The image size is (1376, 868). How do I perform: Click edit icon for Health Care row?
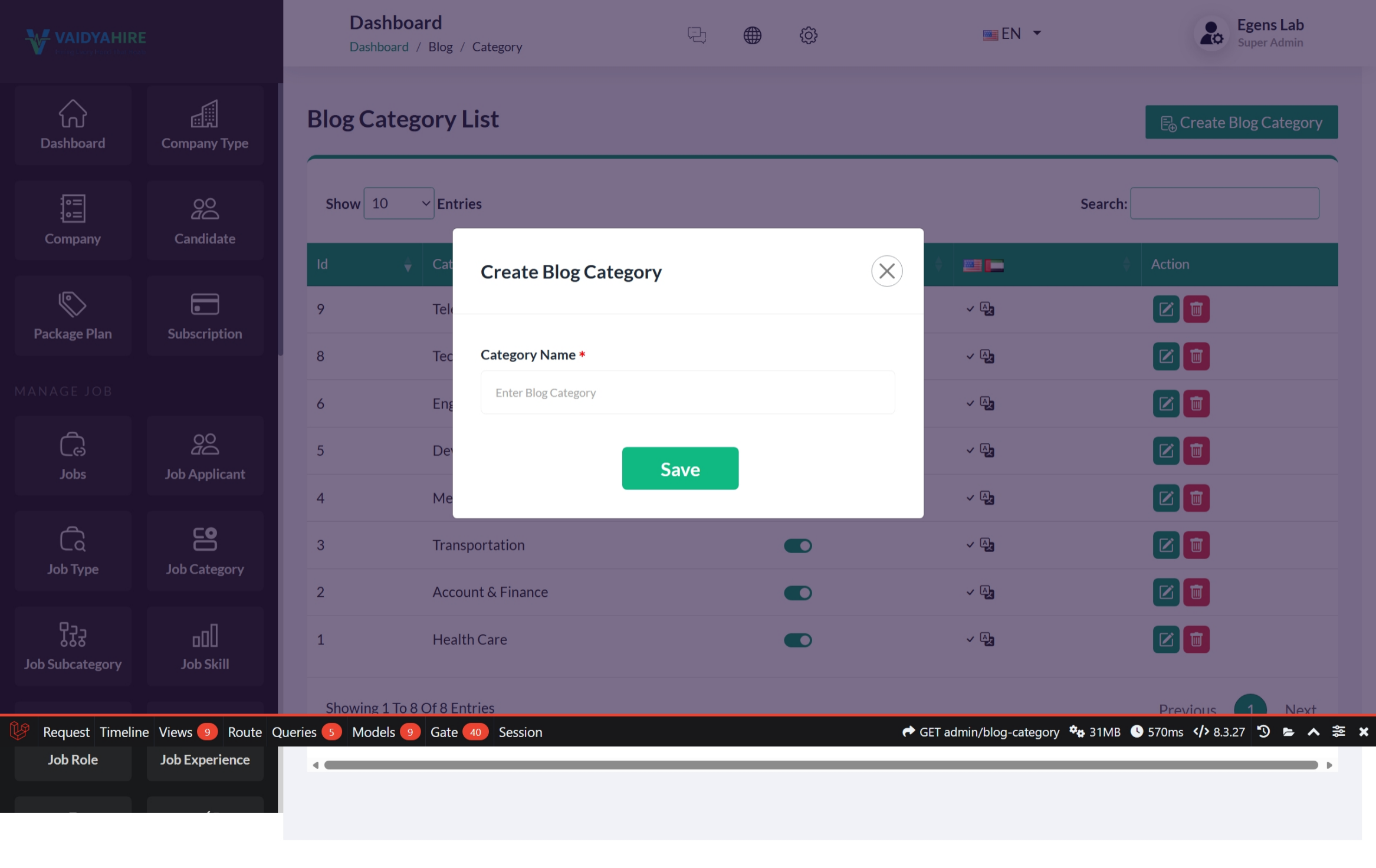1165,639
